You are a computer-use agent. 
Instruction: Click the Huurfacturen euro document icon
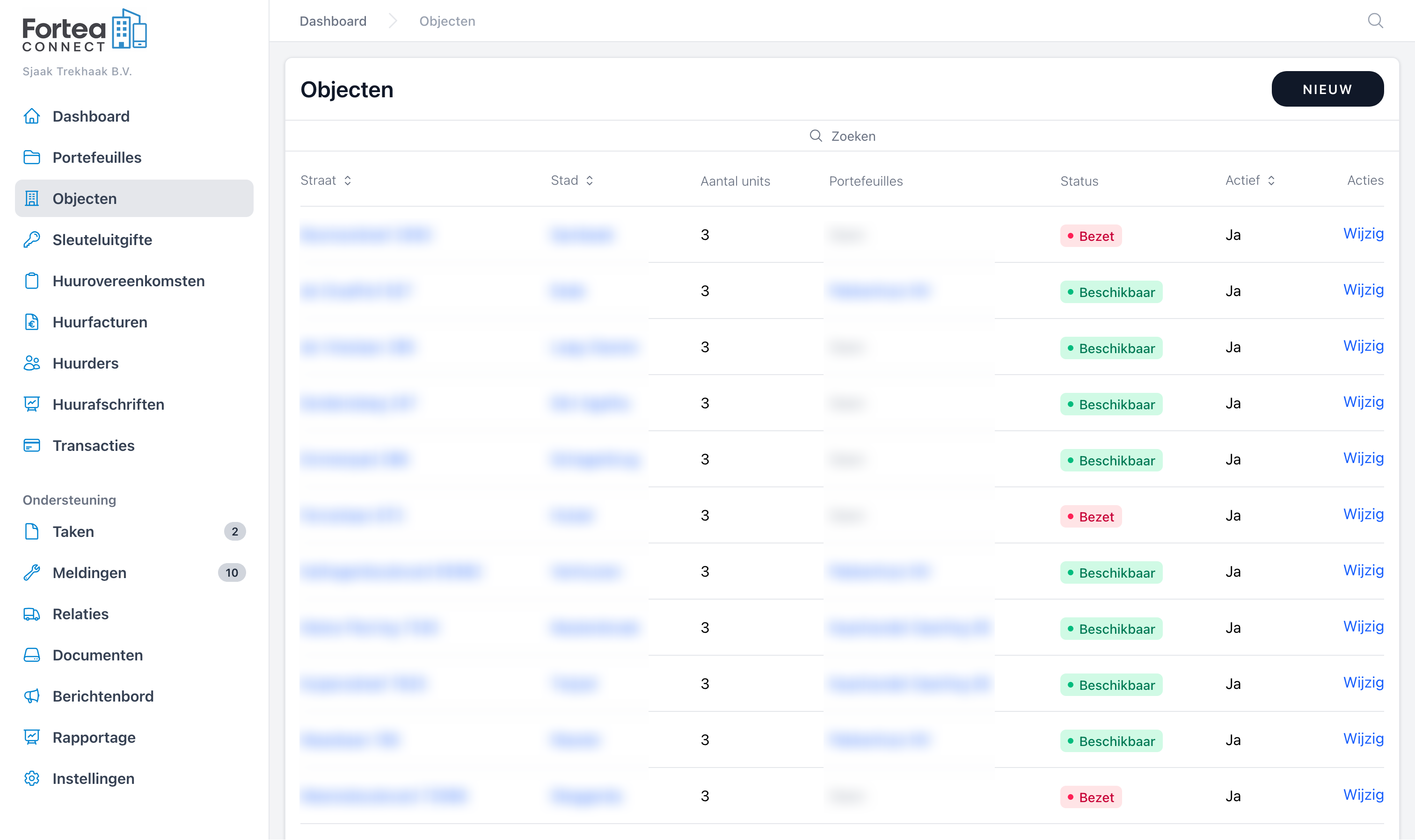click(32, 322)
